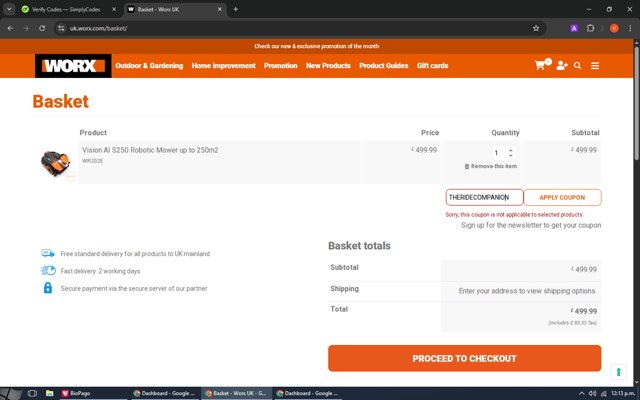The image size is (640, 400).
Task: Click the secure payment lock icon
Action: coord(48,288)
